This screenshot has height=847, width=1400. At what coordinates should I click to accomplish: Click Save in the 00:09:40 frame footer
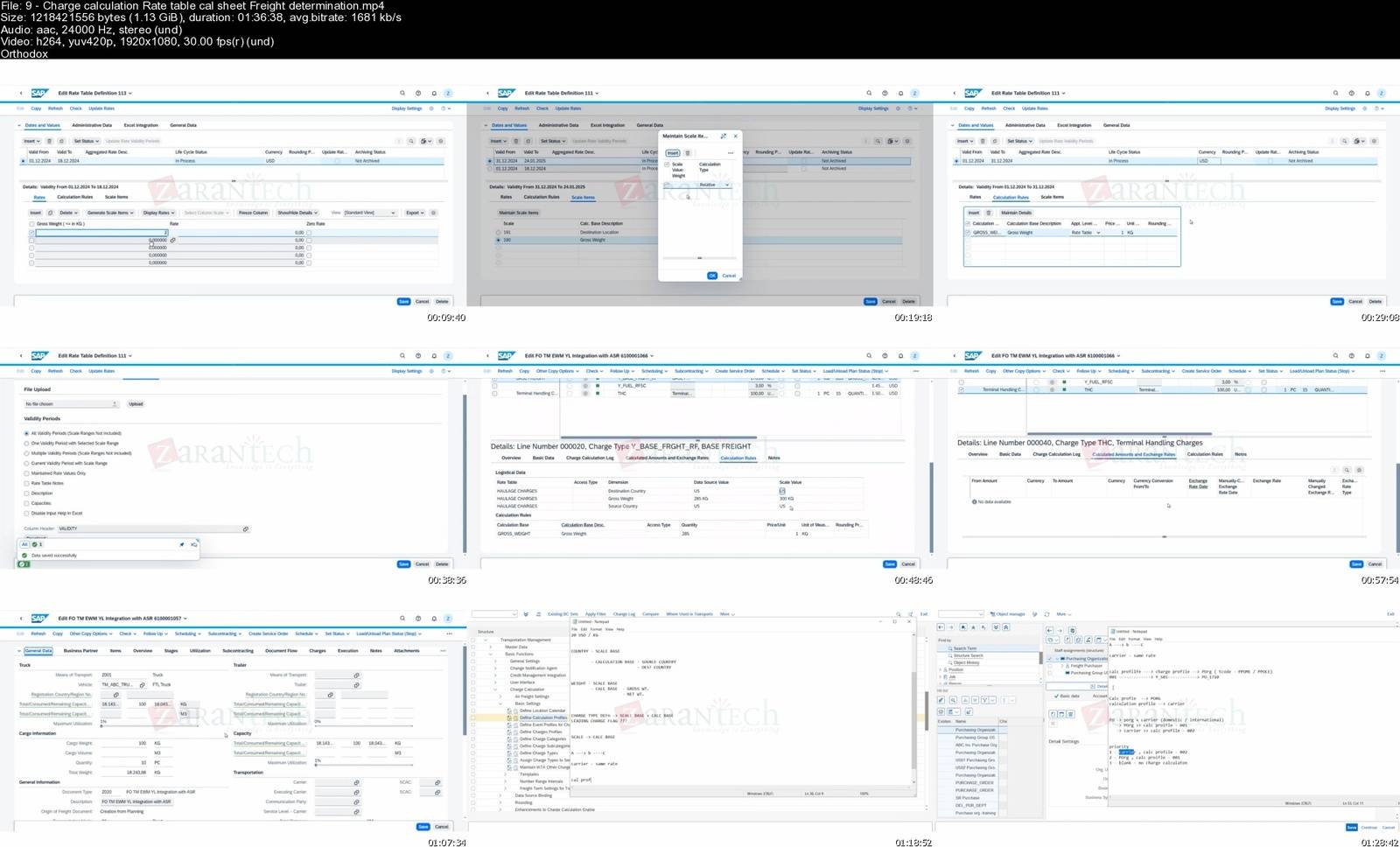[403, 301]
